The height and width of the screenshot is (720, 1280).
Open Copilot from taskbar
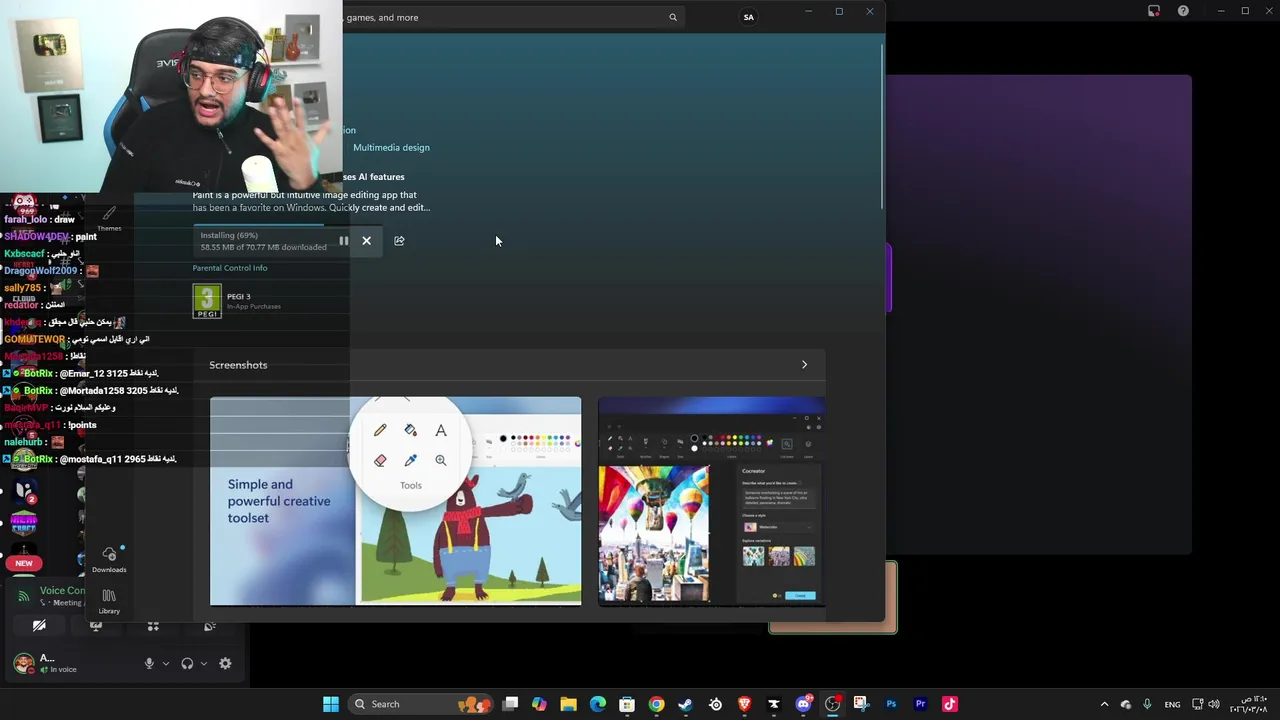click(539, 704)
